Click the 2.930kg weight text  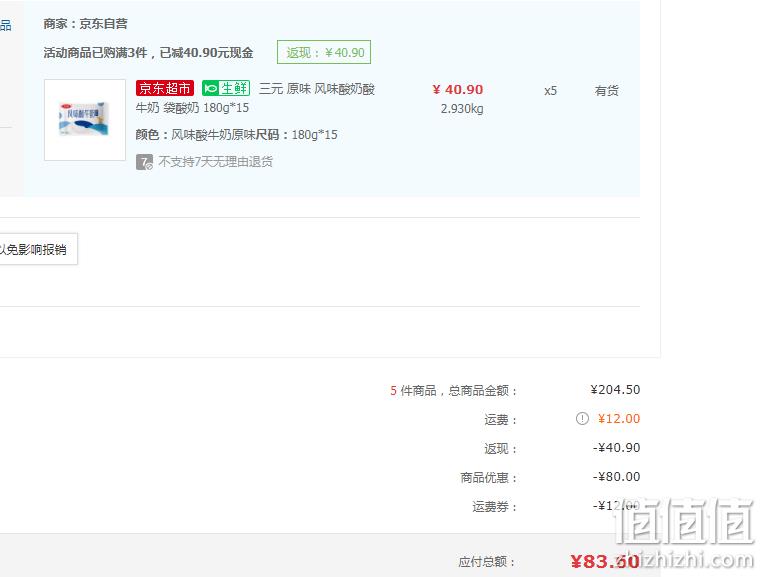point(462,108)
